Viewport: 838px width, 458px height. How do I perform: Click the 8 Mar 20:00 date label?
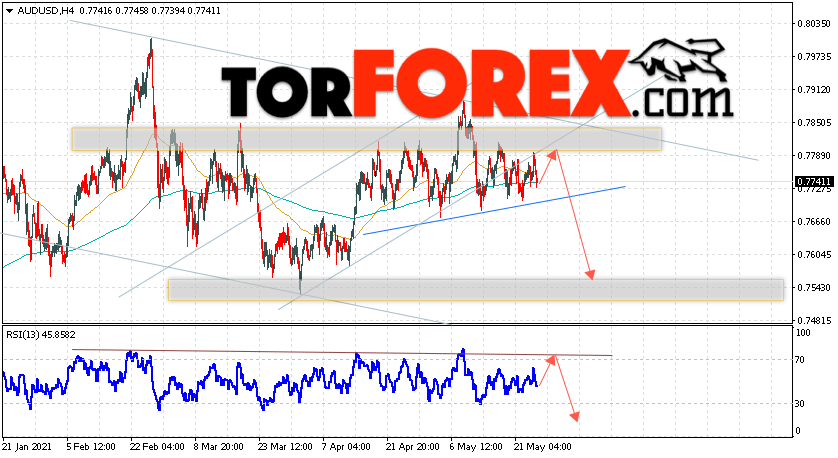click(218, 447)
